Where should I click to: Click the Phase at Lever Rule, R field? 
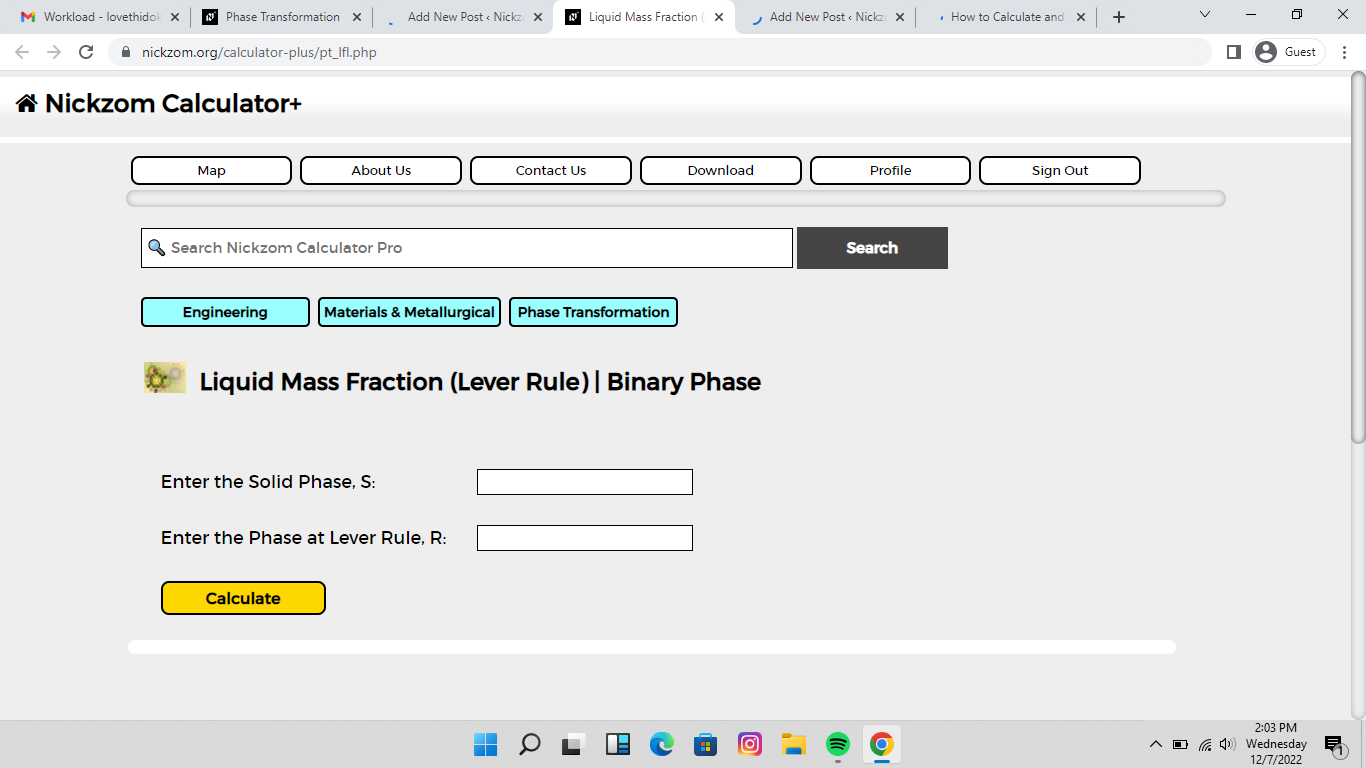pos(585,538)
